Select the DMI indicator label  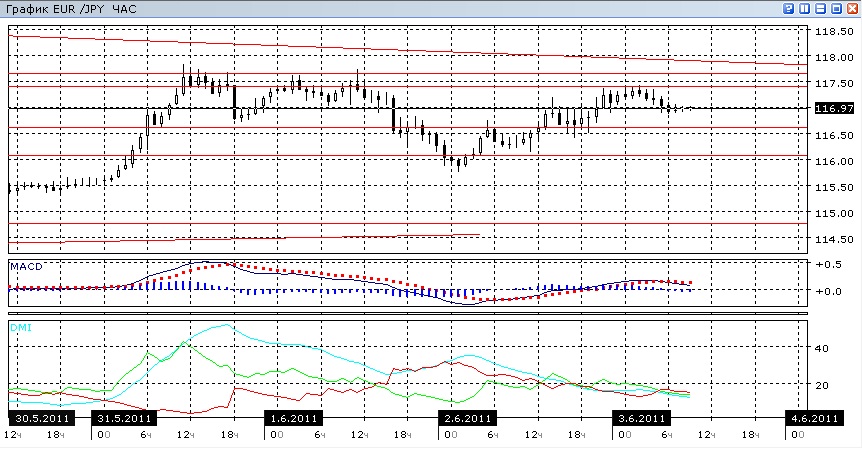click(x=21, y=328)
